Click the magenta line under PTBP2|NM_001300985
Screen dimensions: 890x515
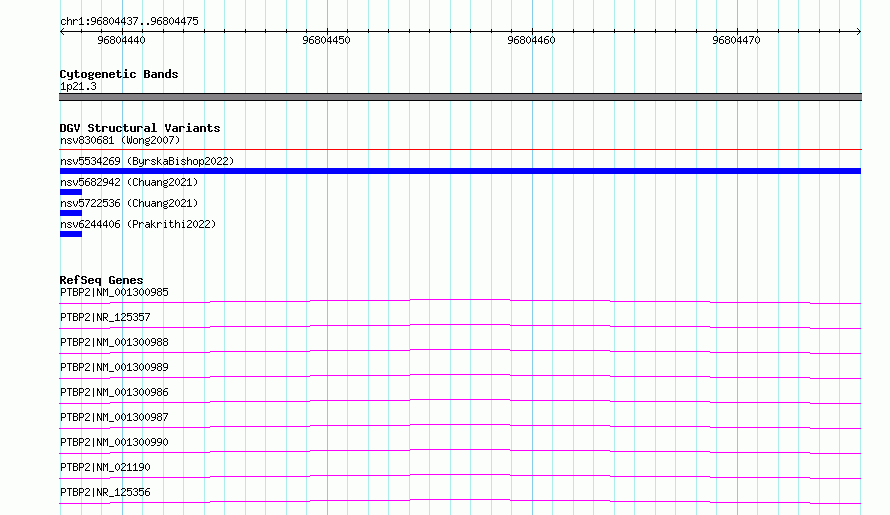coord(460,300)
